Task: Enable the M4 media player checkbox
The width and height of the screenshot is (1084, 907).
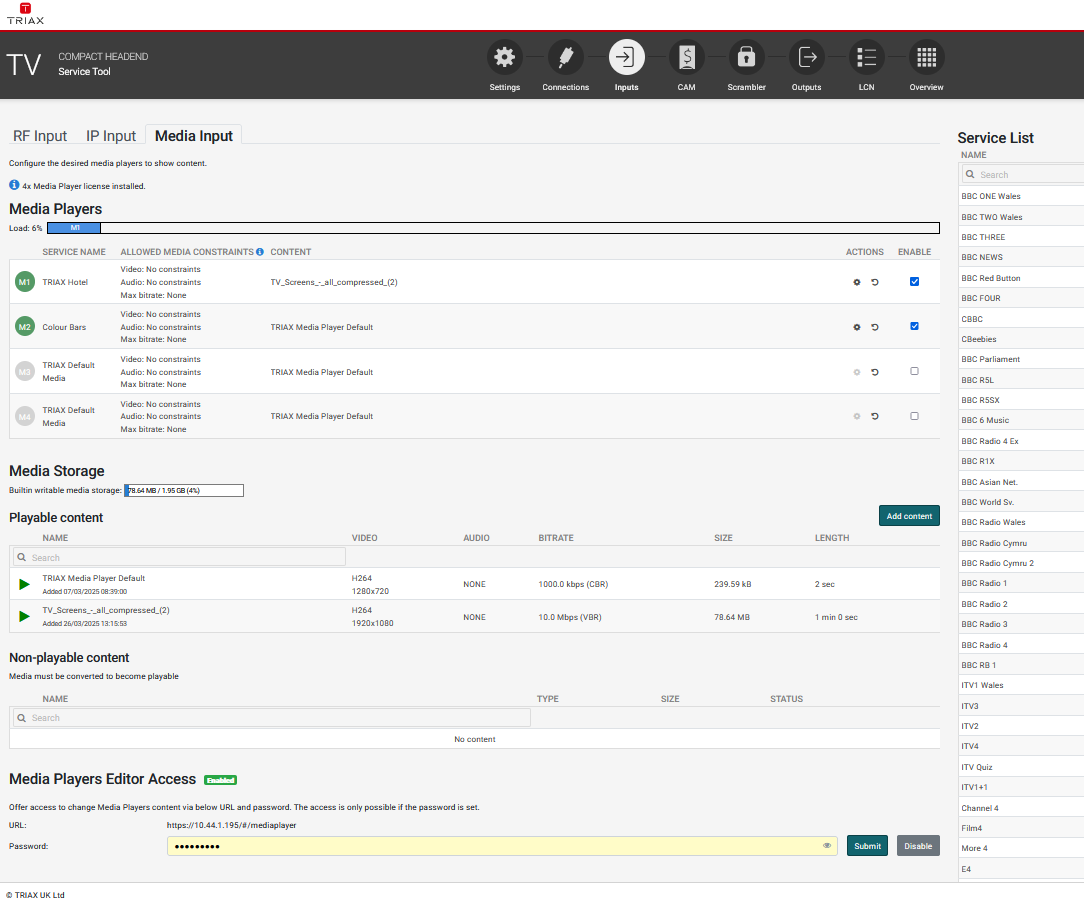Action: click(914, 416)
